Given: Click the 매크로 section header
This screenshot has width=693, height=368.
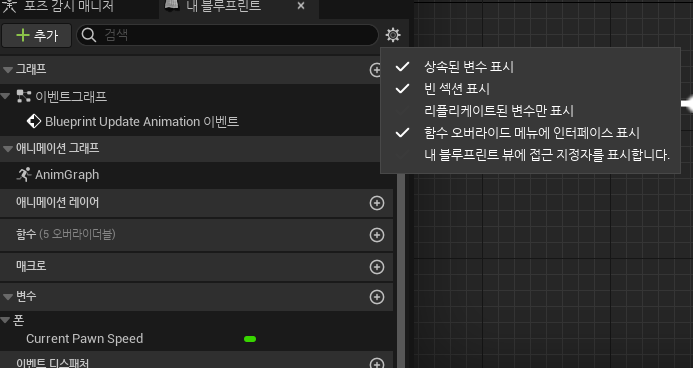Looking at the screenshot, I should [197, 267].
